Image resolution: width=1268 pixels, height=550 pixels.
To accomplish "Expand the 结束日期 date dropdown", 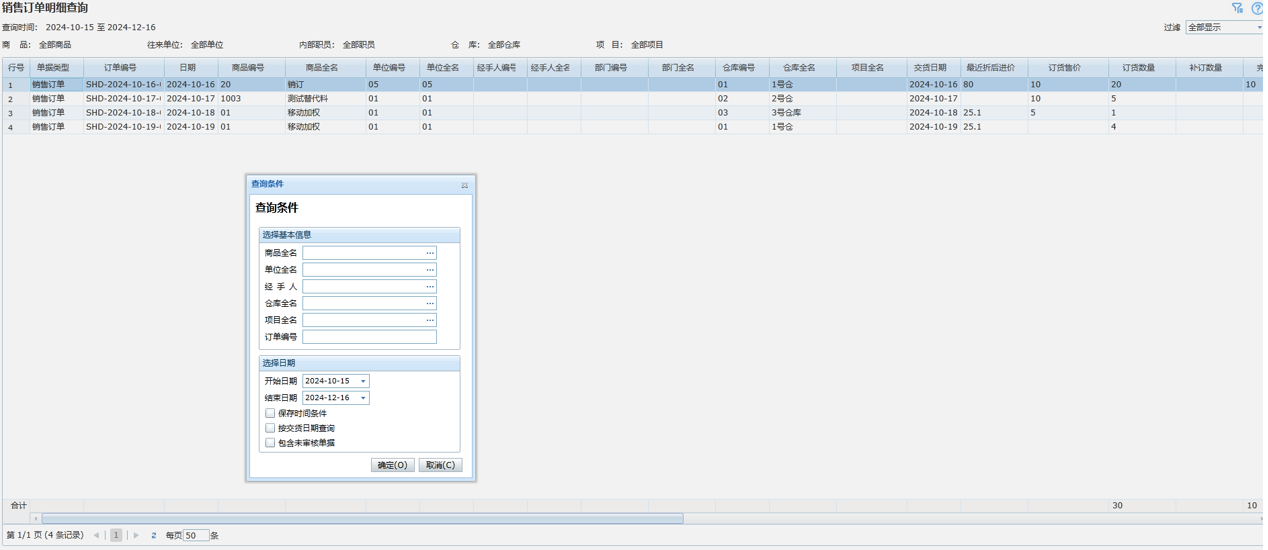I will 363,398.
